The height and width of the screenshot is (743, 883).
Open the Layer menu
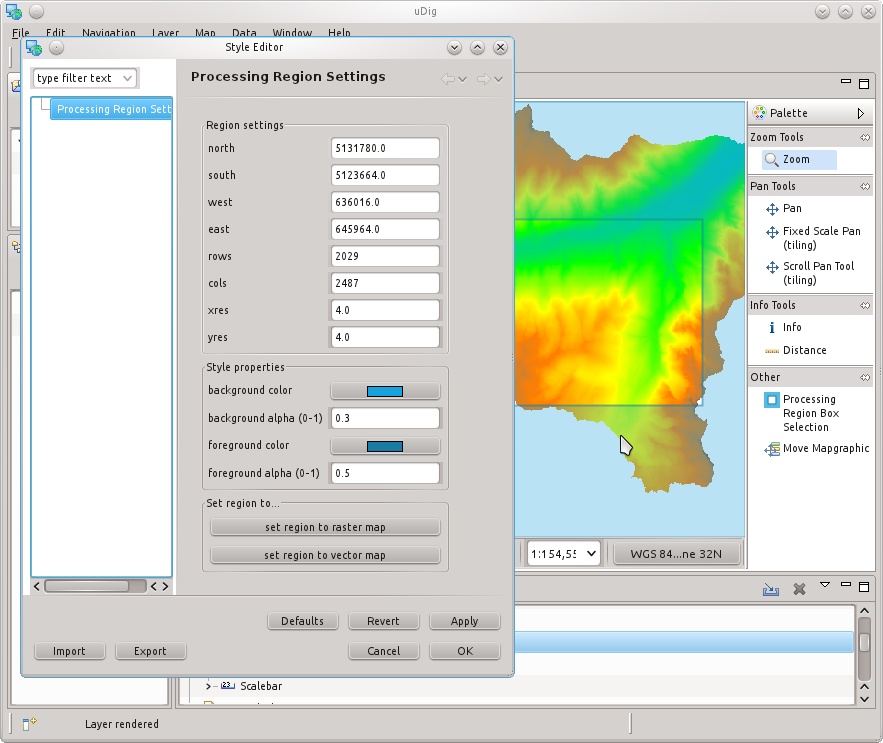coord(166,33)
